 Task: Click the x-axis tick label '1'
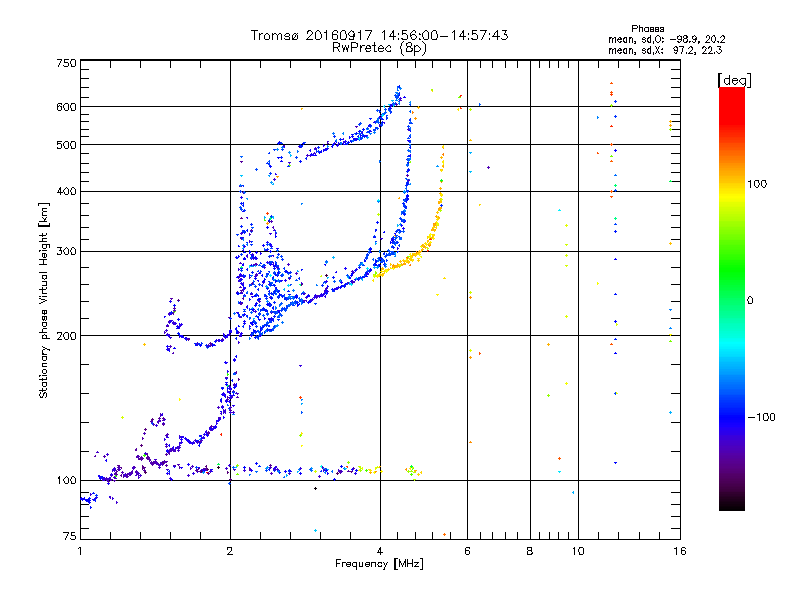coord(80,551)
